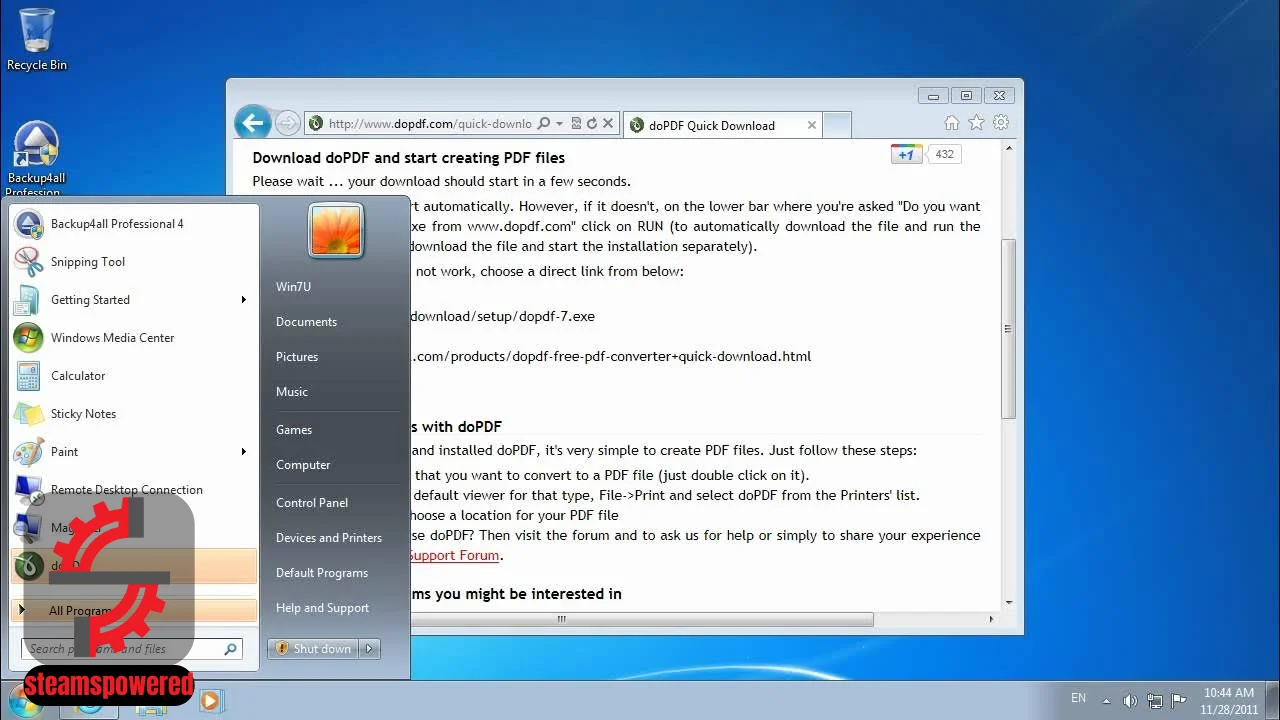
Task: Open Getting Started item
Action: pyautogui.click(x=133, y=300)
